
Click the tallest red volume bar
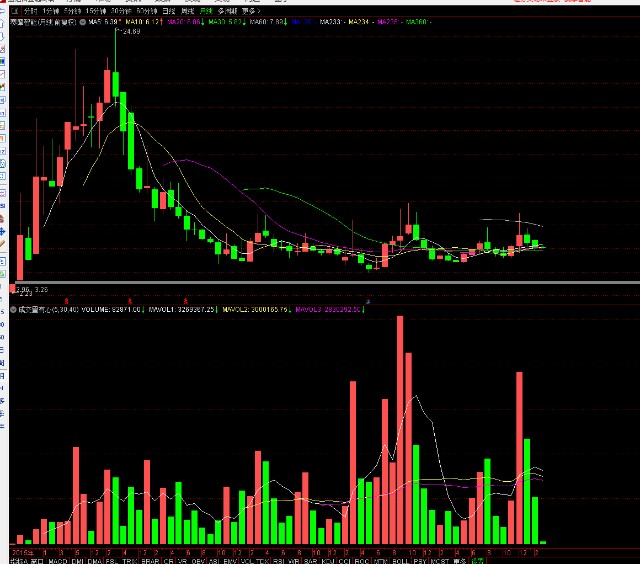400,430
